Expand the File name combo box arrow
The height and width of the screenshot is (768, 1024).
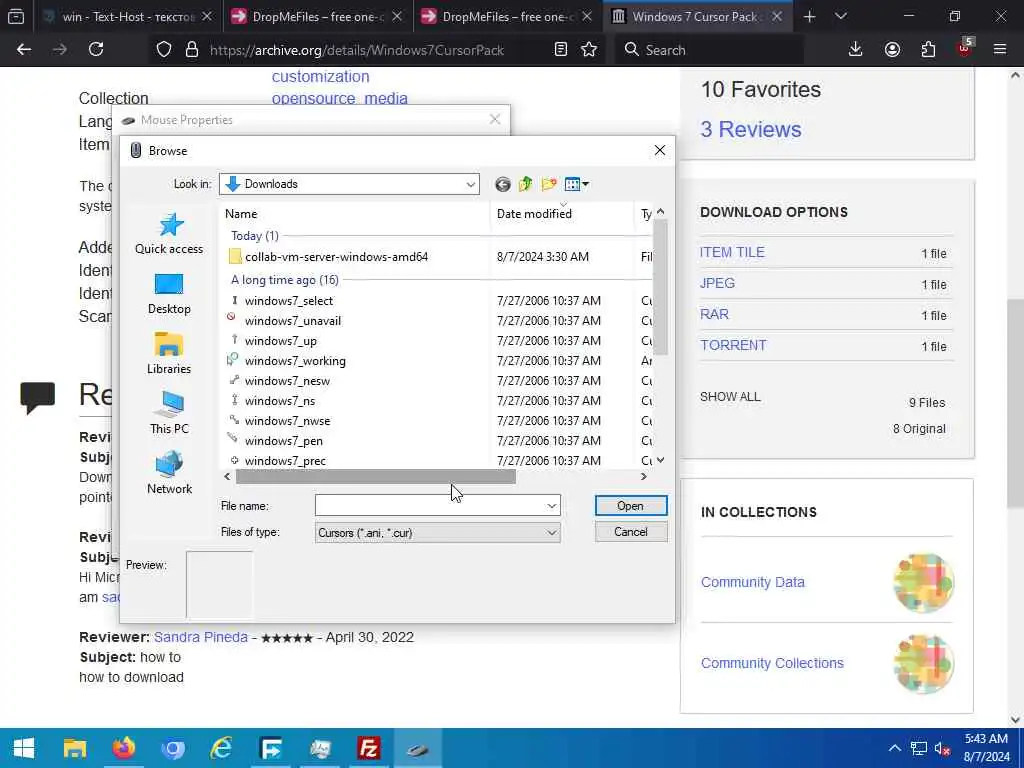click(x=552, y=505)
